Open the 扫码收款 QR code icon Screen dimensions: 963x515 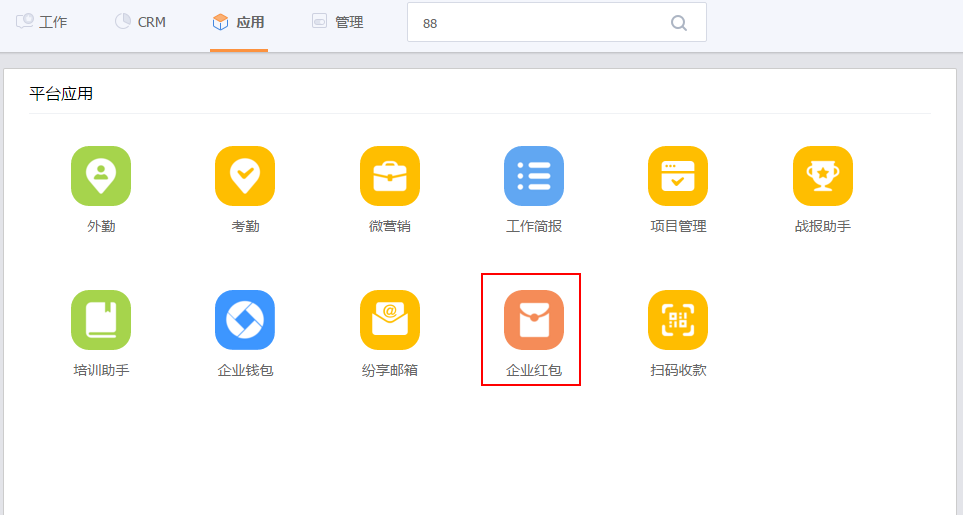(678, 320)
